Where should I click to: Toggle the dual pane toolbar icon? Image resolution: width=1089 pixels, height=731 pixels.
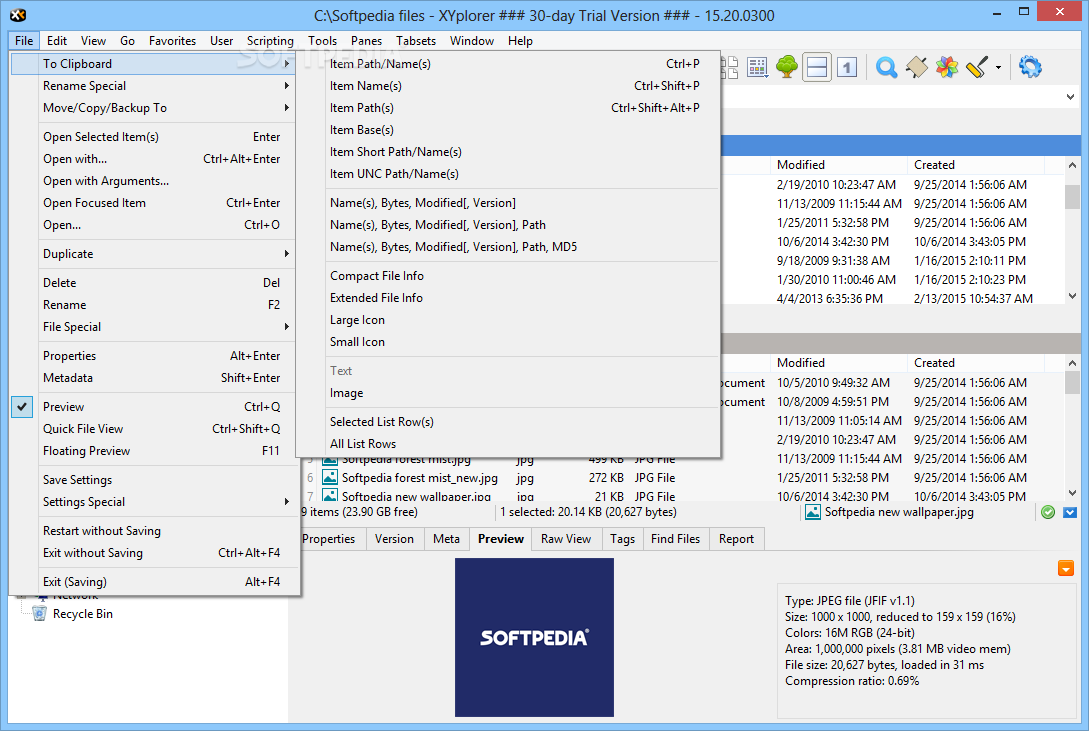click(817, 67)
